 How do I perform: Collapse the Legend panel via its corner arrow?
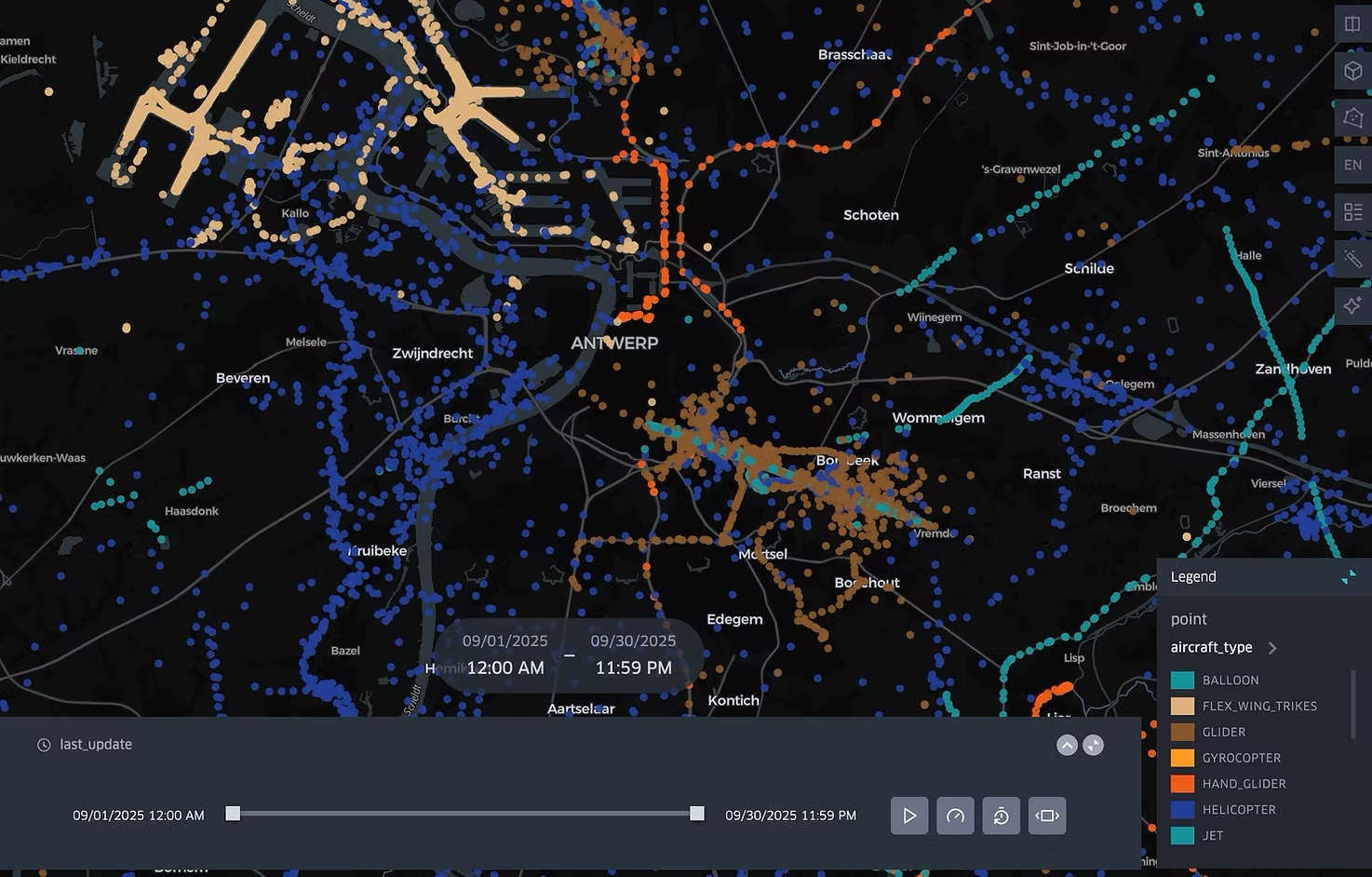pyautogui.click(x=1349, y=577)
